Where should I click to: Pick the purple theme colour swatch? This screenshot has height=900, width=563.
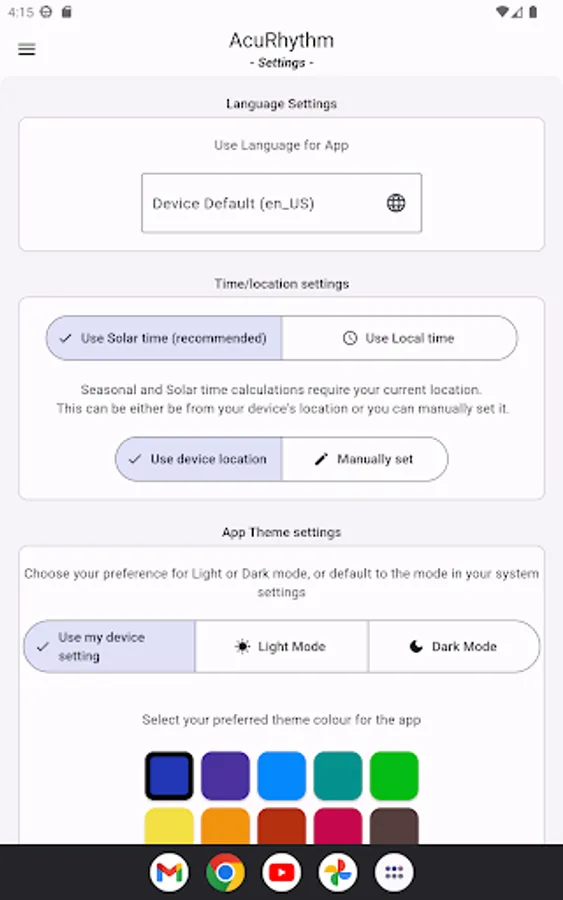225,775
